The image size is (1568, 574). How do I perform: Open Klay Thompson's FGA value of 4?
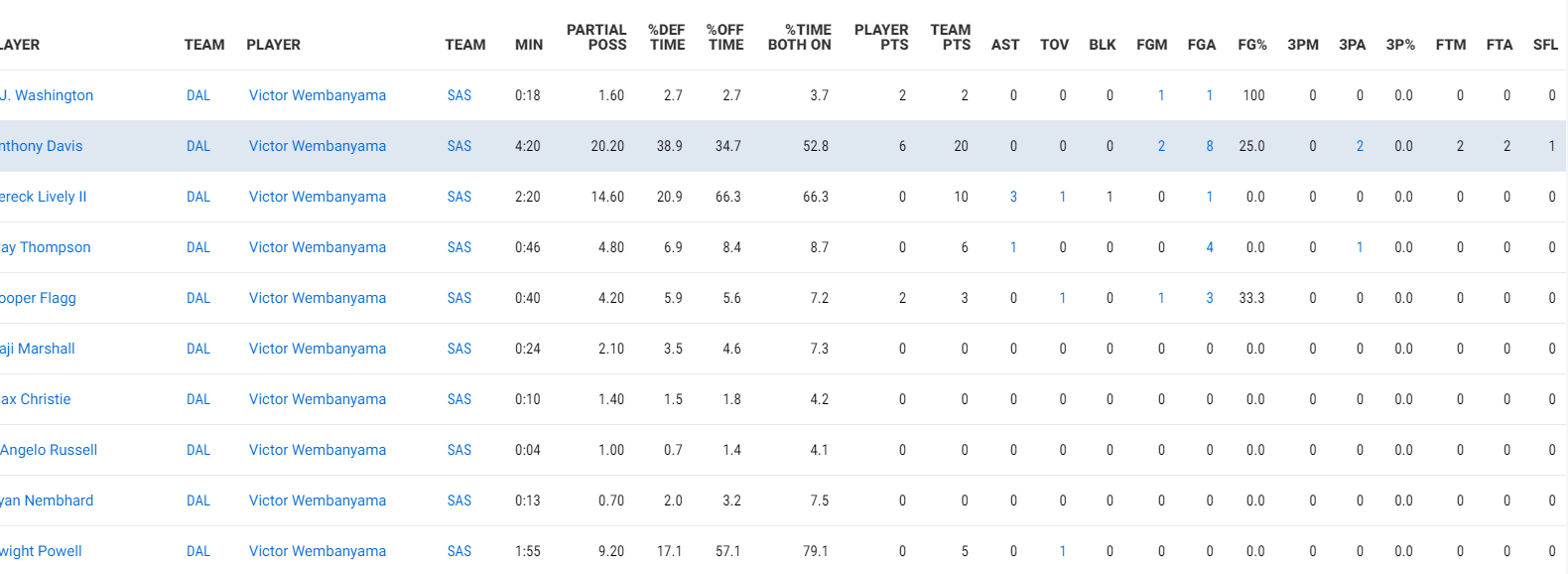pyautogui.click(x=1210, y=247)
